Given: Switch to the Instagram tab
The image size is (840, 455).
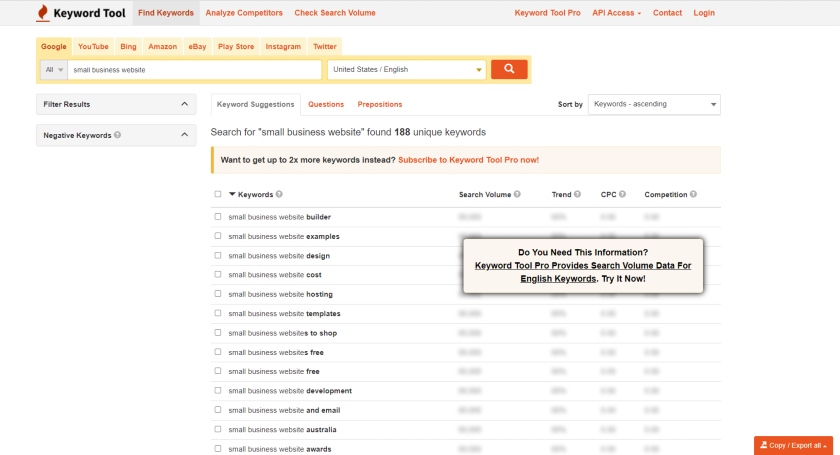Looking at the screenshot, I should point(283,47).
